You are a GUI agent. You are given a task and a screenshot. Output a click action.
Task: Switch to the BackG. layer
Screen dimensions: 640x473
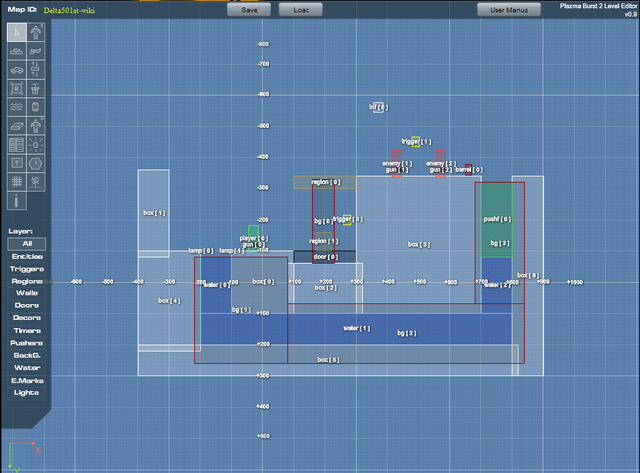(x=27, y=355)
